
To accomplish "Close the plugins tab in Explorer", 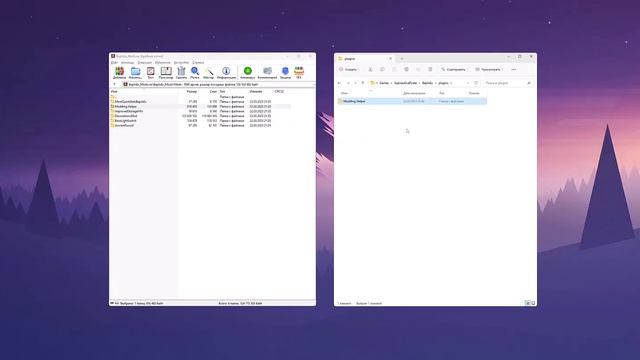I will [390, 59].
